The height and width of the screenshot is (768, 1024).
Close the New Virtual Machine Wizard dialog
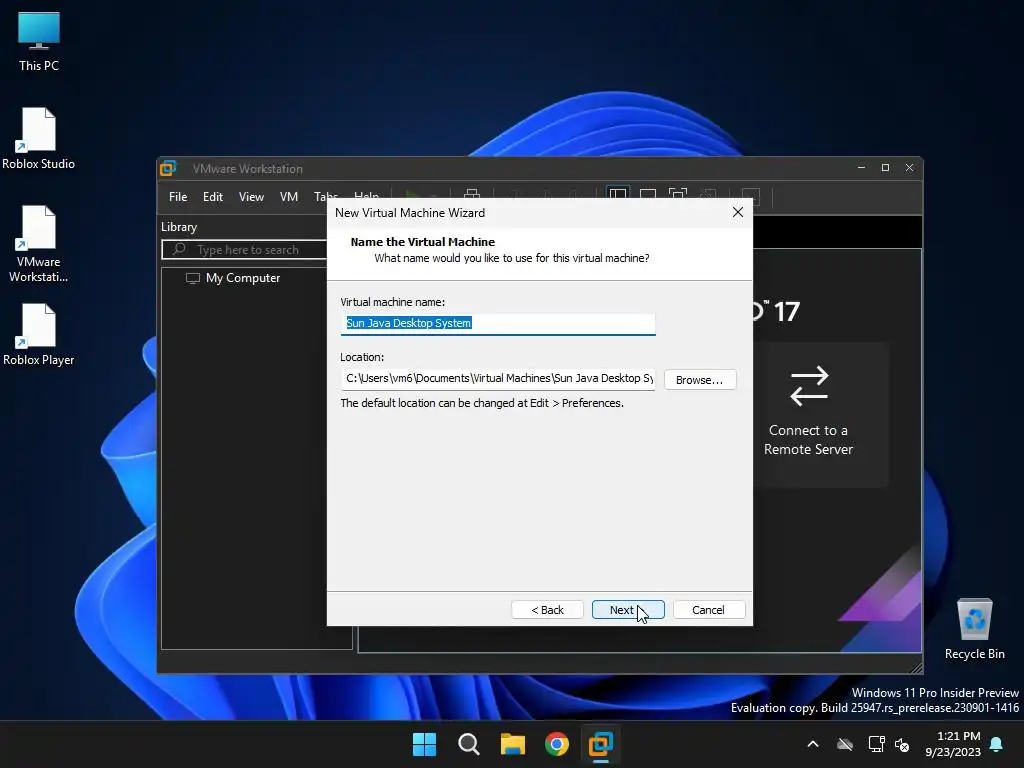coord(738,212)
